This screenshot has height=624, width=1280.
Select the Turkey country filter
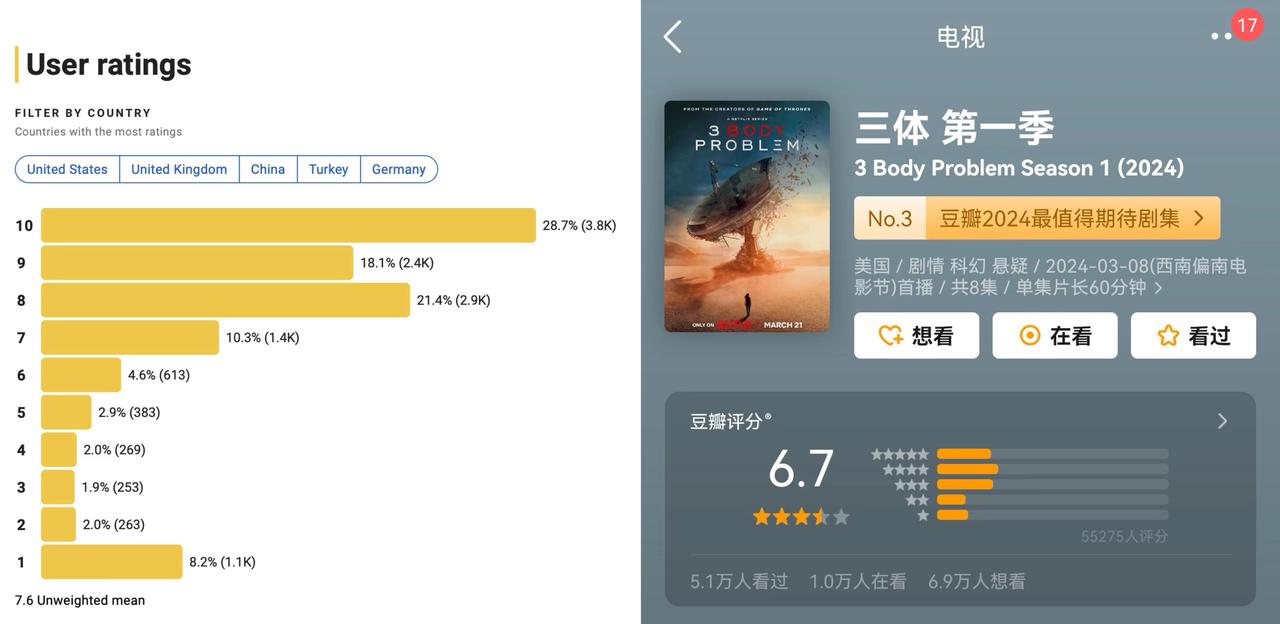[328, 169]
